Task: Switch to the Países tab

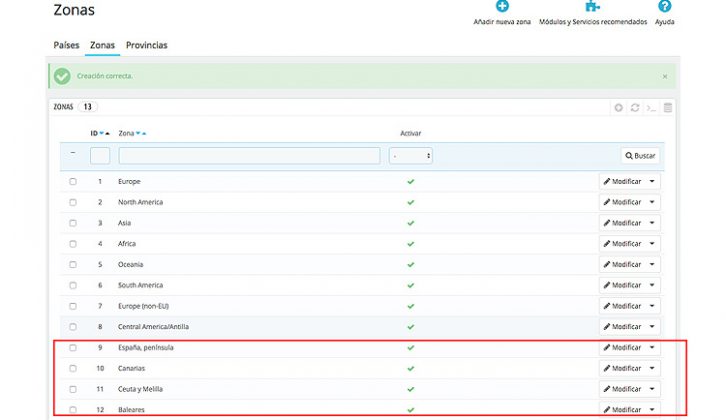Action: coord(66,45)
